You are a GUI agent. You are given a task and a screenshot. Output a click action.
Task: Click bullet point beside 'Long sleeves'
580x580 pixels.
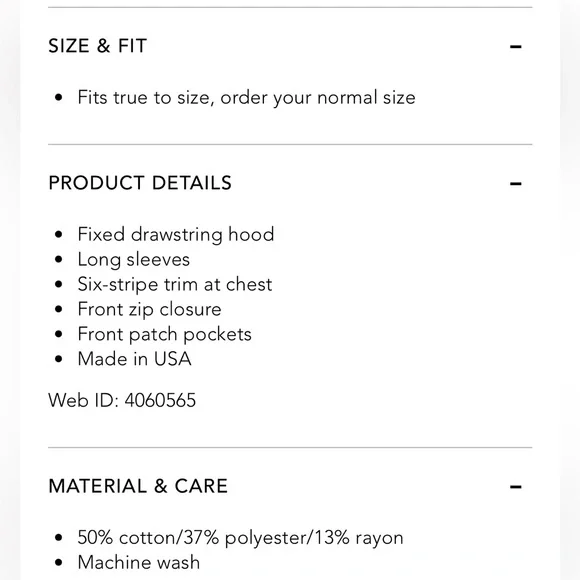tap(58, 259)
